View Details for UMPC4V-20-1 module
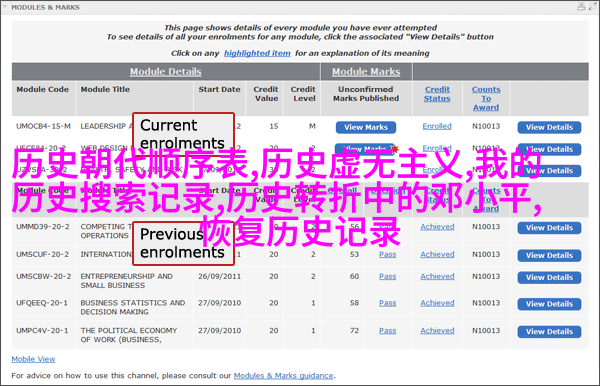Screen dimensions: 600x386 [x=549, y=331]
